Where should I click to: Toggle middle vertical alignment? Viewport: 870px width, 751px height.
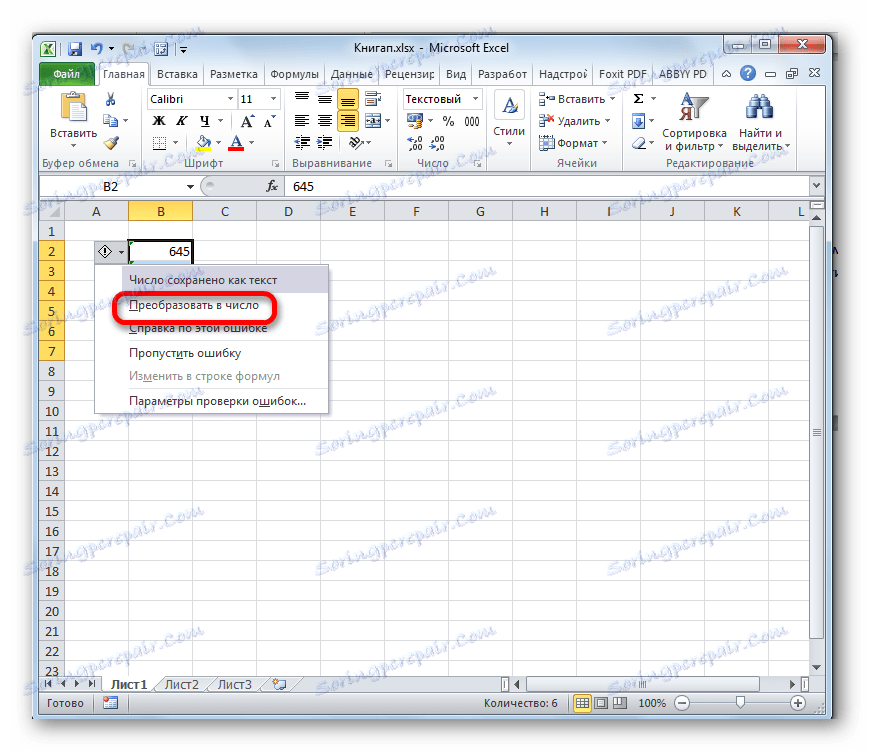coord(325,99)
